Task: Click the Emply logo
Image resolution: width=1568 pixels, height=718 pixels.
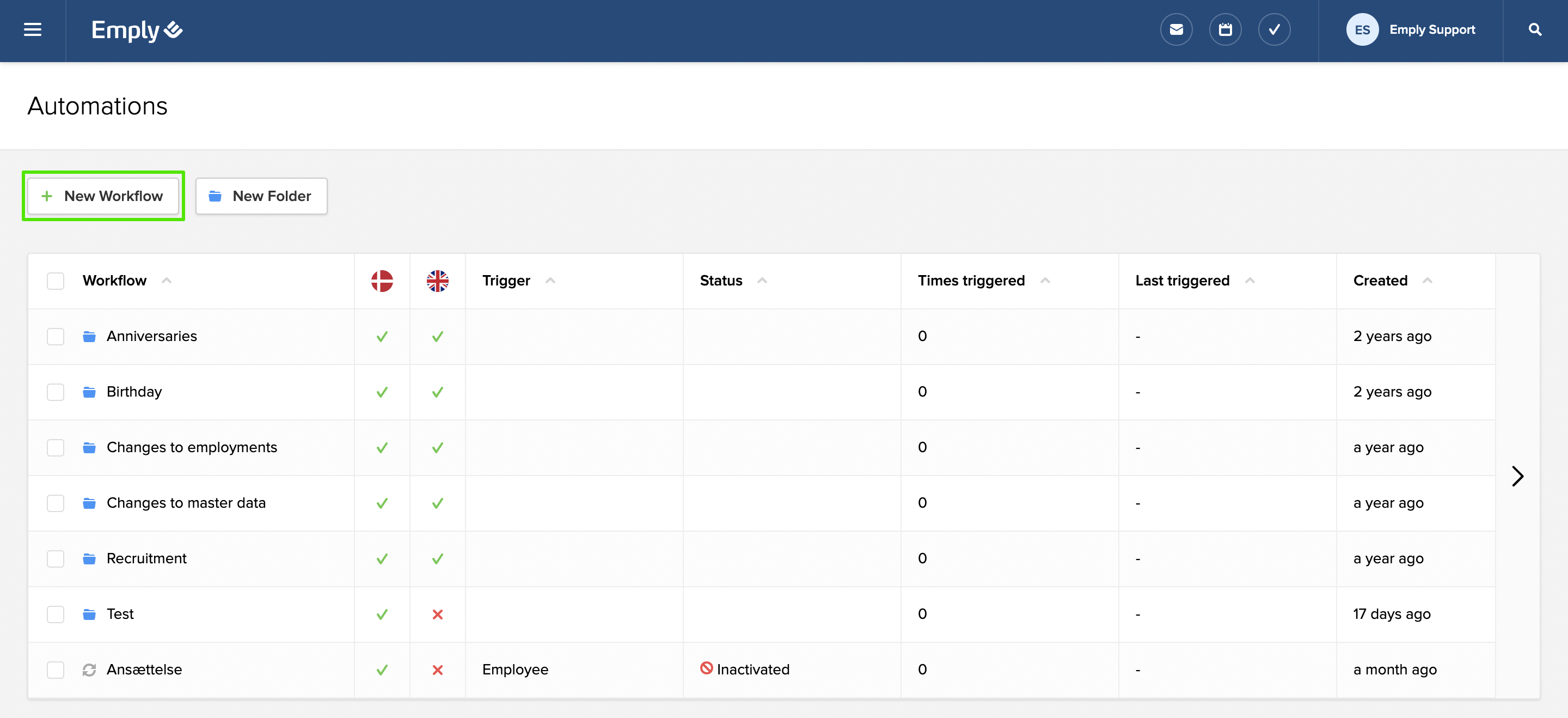Action: [136, 30]
